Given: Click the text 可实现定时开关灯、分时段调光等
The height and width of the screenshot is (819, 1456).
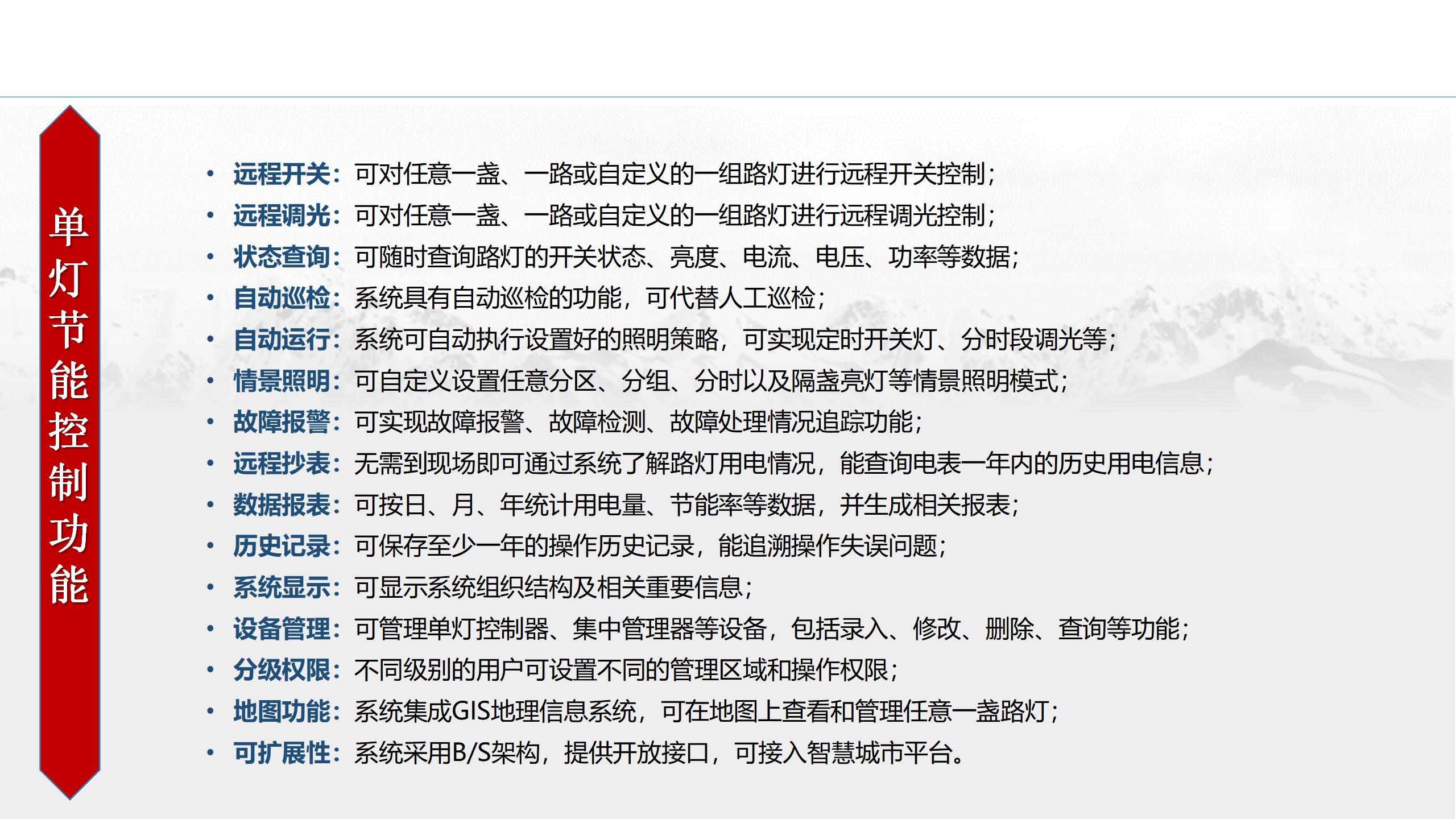Looking at the screenshot, I should [925, 340].
